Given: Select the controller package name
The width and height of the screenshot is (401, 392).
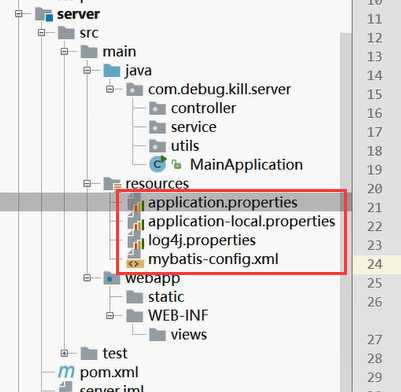Looking at the screenshot, I should tap(203, 108).
